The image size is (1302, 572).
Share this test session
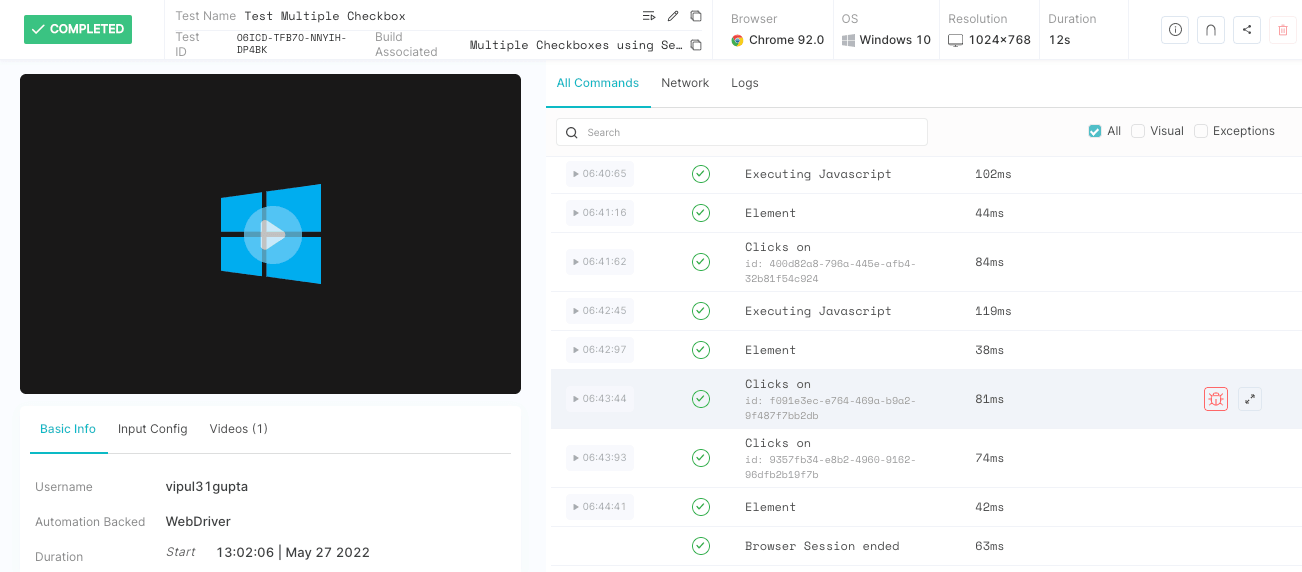click(x=1247, y=30)
